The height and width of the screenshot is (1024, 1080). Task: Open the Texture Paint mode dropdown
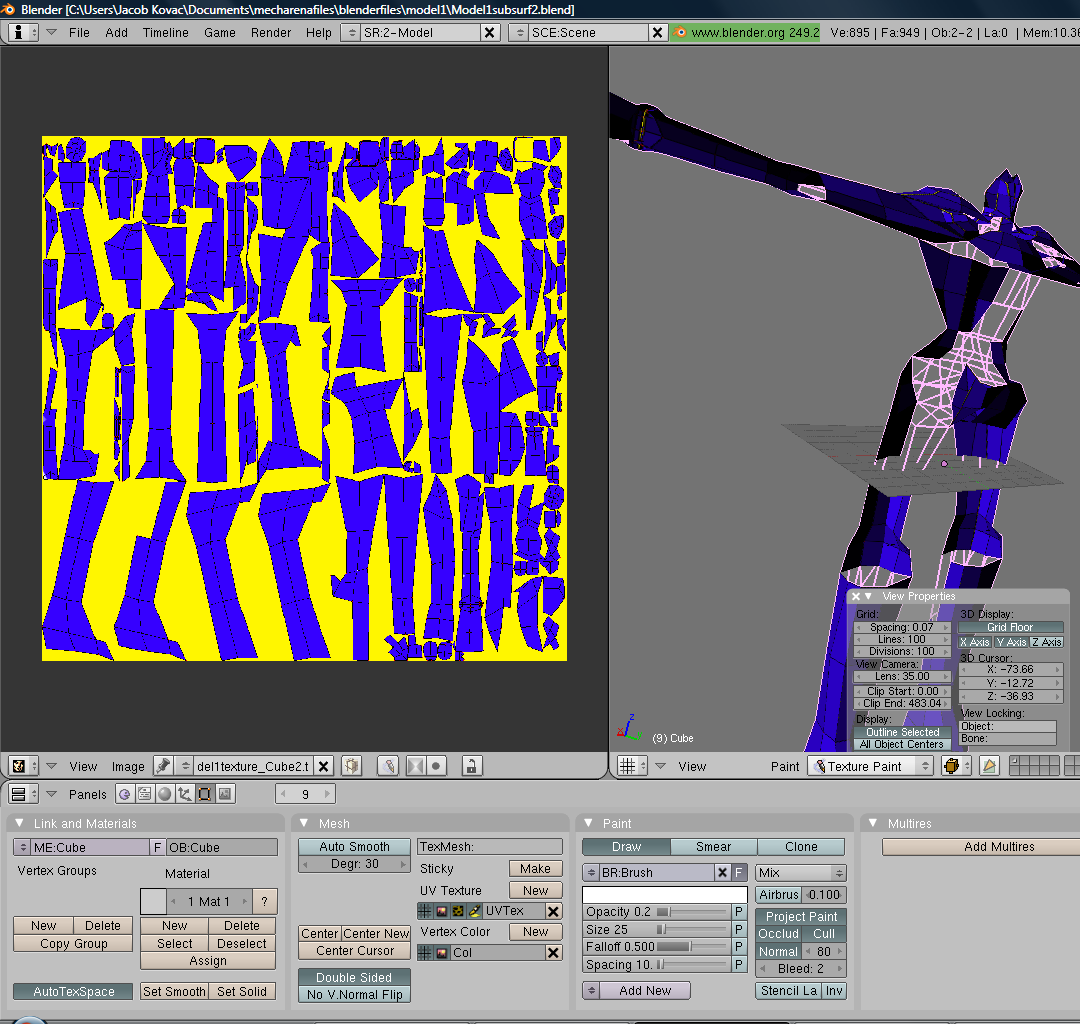[870, 766]
